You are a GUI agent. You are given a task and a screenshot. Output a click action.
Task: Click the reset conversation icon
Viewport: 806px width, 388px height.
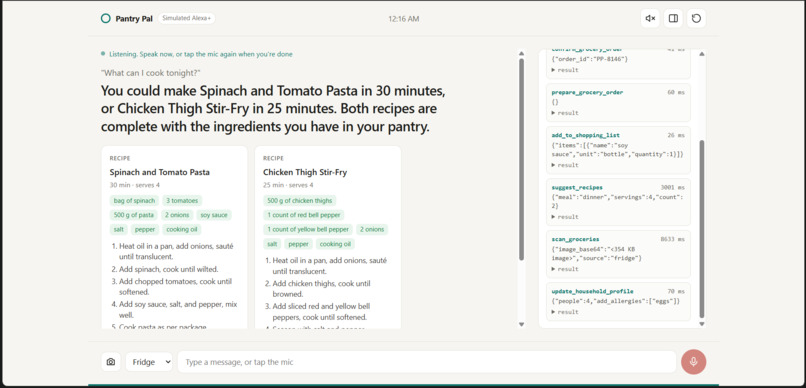[696, 19]
